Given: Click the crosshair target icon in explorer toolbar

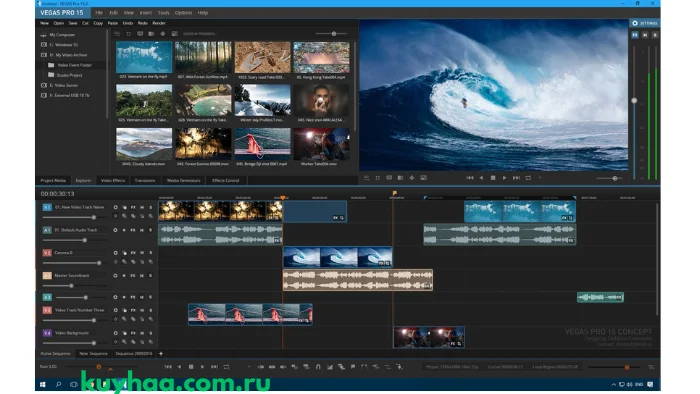Looking at the screenshot, I should (162, 34).
